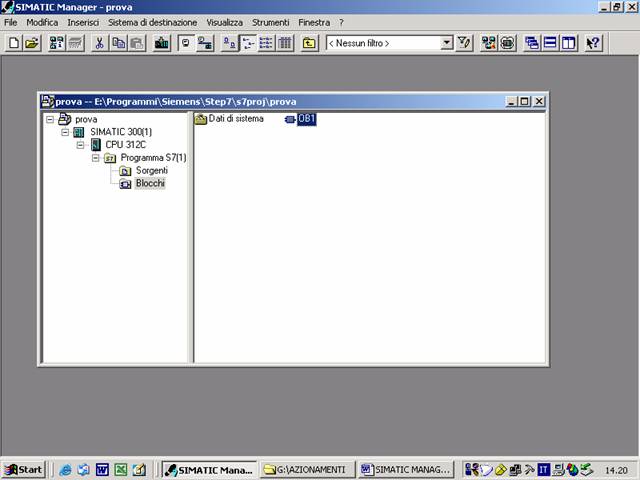Collapse the CPU 312C tree node

pos(81,145)
